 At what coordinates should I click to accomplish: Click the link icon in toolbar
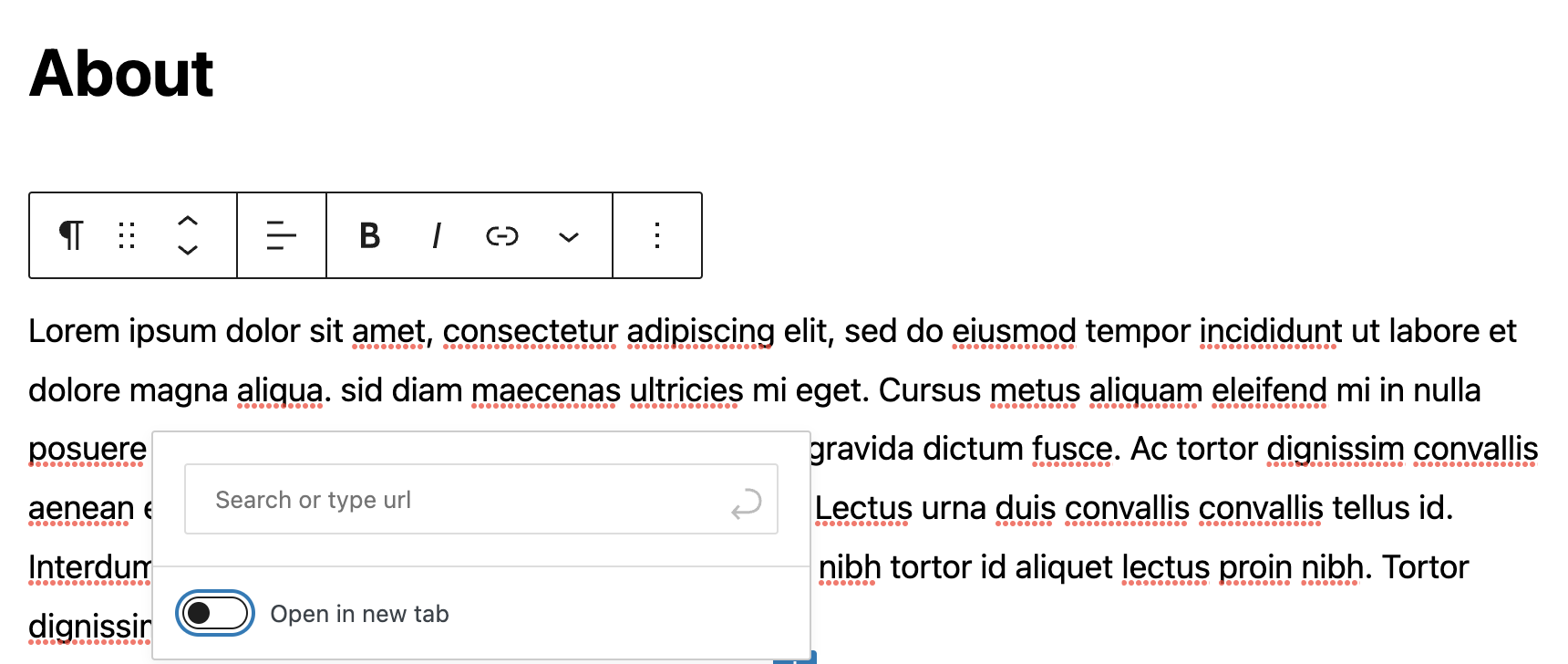coord(502,236)
